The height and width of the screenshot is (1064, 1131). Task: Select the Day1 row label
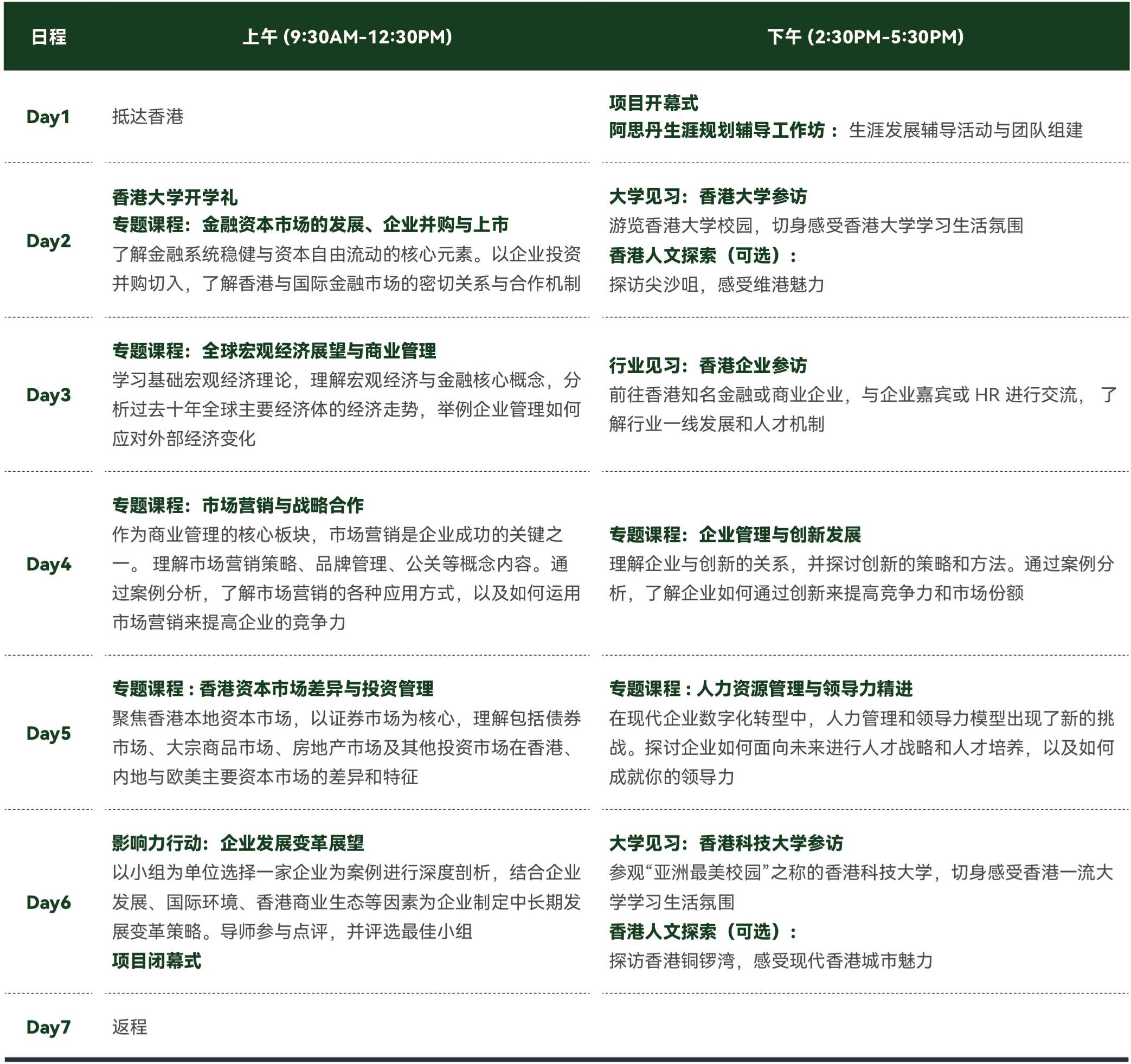[48, 117]
